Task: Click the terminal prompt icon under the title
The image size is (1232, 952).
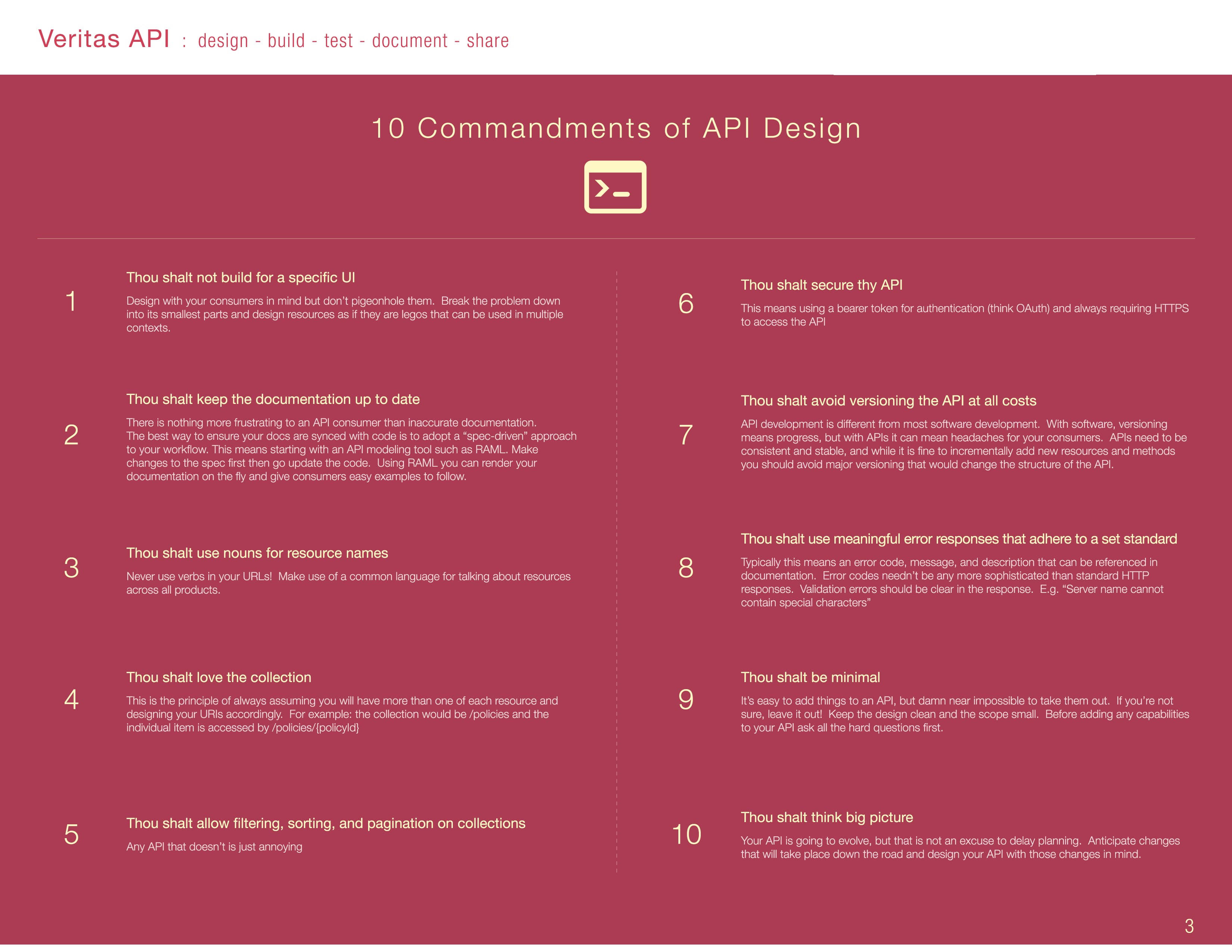Action: tap(615, 187)
